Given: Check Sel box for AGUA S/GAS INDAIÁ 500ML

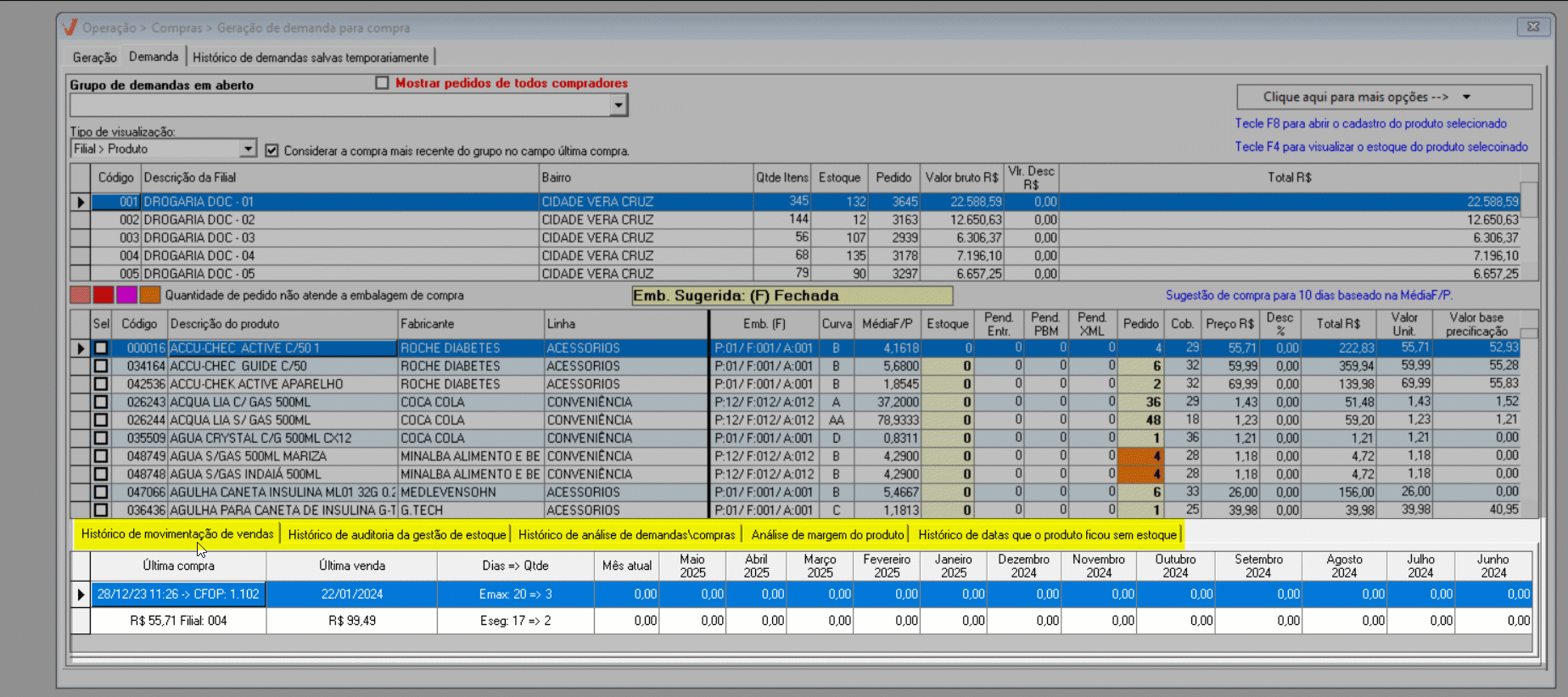Looking at the screenshot, I should tap(101, 474).
